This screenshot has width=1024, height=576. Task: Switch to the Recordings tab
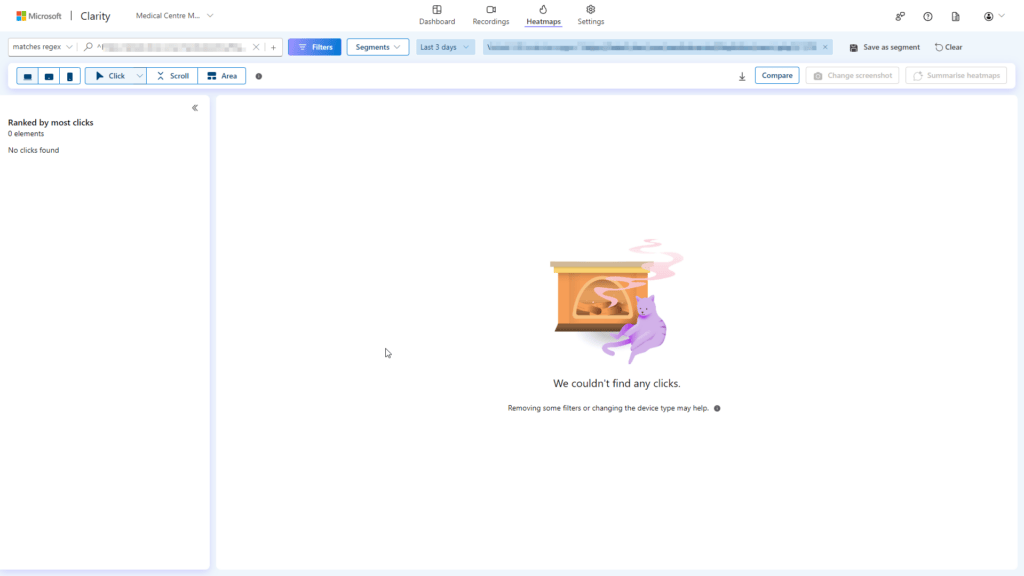[x=490, y=15]
